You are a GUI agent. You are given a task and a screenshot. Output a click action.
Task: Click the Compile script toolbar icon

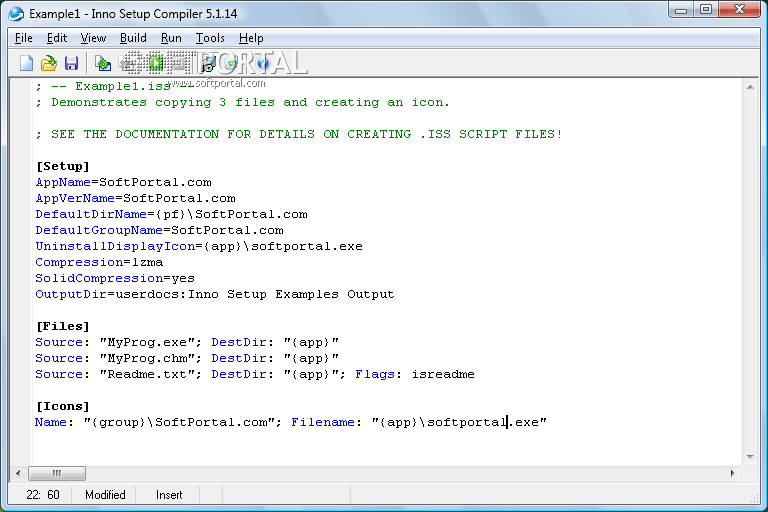(102, 63)
